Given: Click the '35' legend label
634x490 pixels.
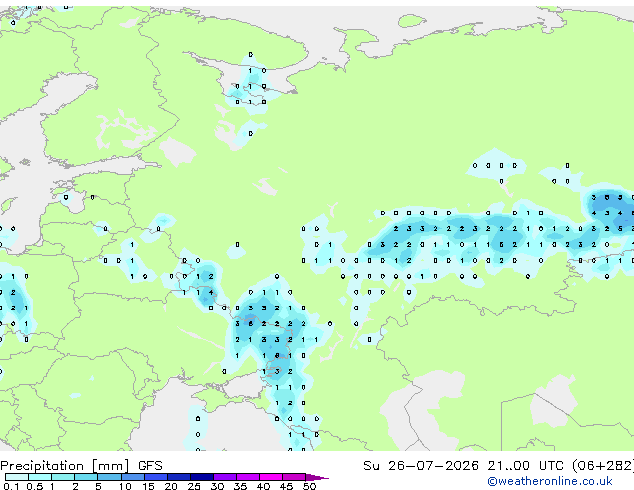Looking at the screenshot, I should pos(240,486).
